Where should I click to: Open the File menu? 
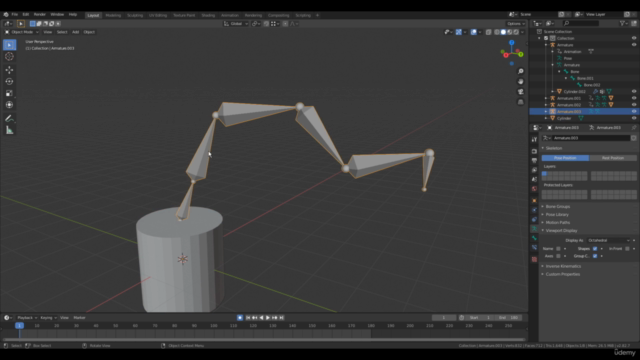[15, 15]
